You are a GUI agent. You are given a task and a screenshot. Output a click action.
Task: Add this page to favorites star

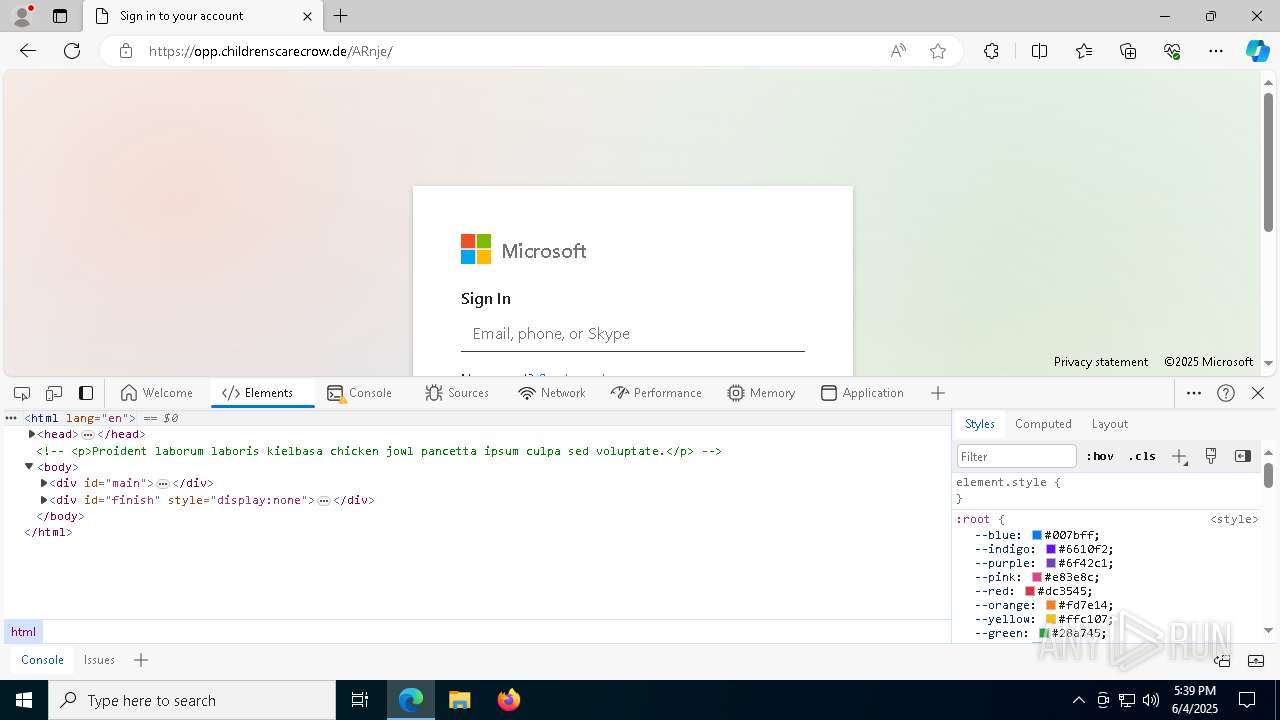pos(938,51)
